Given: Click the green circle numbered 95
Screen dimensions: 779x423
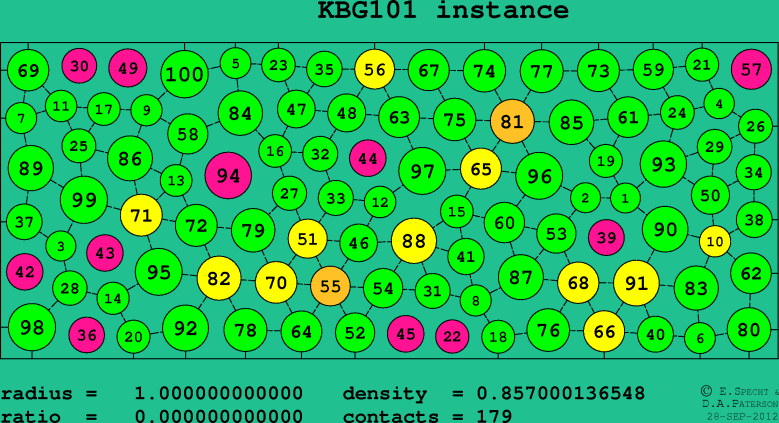Looking at the screenshot, I should coord(159,272).
